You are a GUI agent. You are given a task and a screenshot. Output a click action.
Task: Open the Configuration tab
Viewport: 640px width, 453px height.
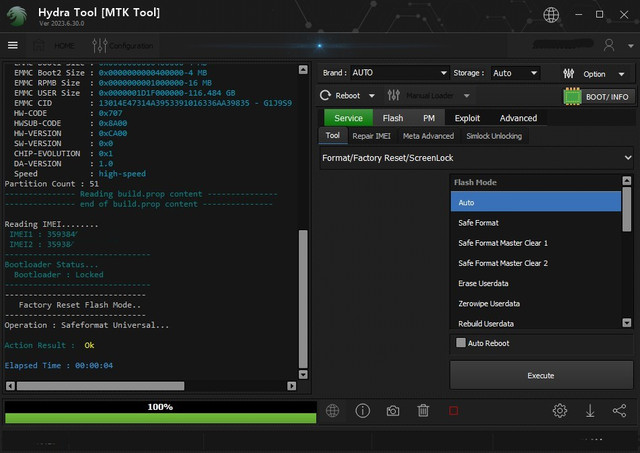122,45
